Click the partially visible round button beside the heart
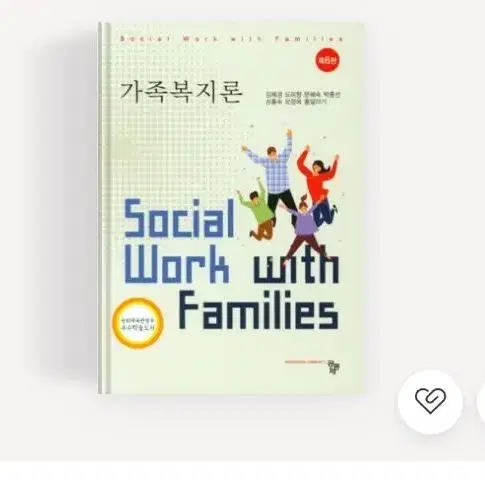 coord(481,401)
